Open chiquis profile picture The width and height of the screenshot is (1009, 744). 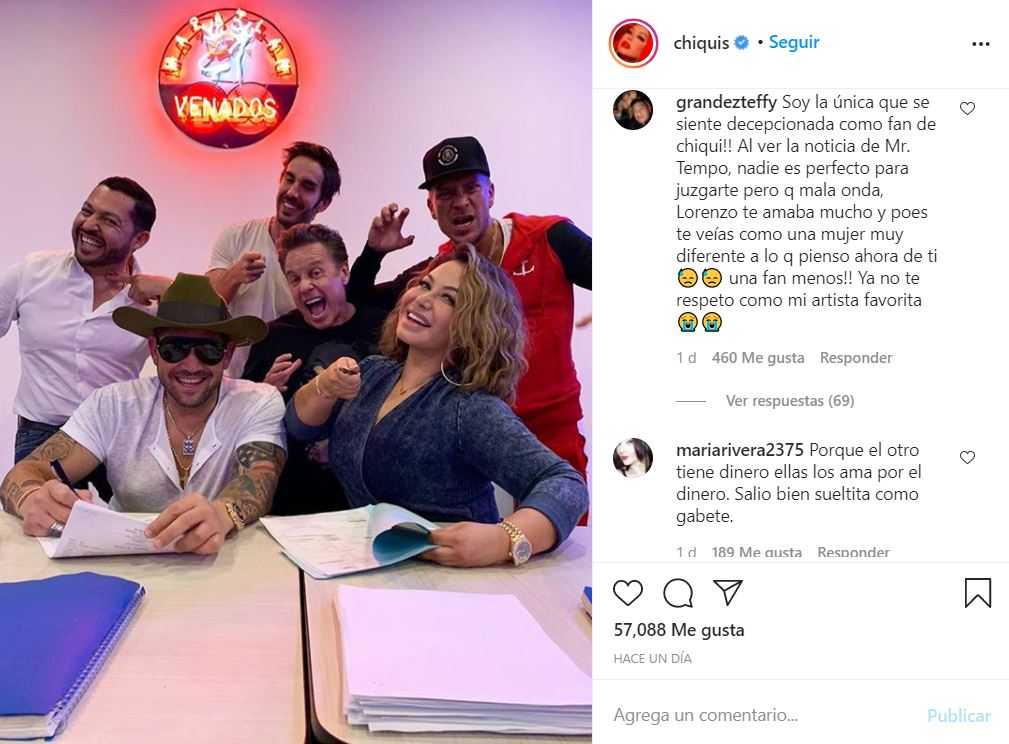[x=633, y=44]
